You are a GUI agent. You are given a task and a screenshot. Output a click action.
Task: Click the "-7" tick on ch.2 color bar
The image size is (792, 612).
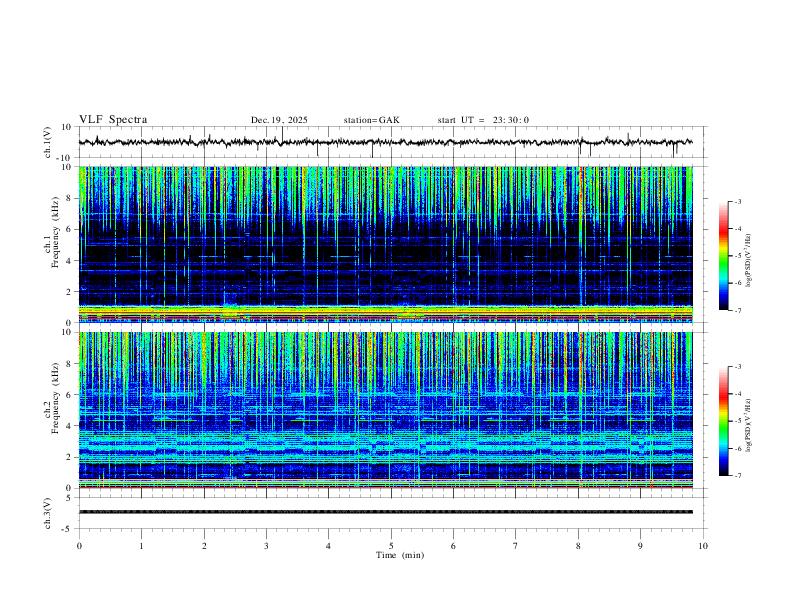pyautogui.click(x=738, y=476)
